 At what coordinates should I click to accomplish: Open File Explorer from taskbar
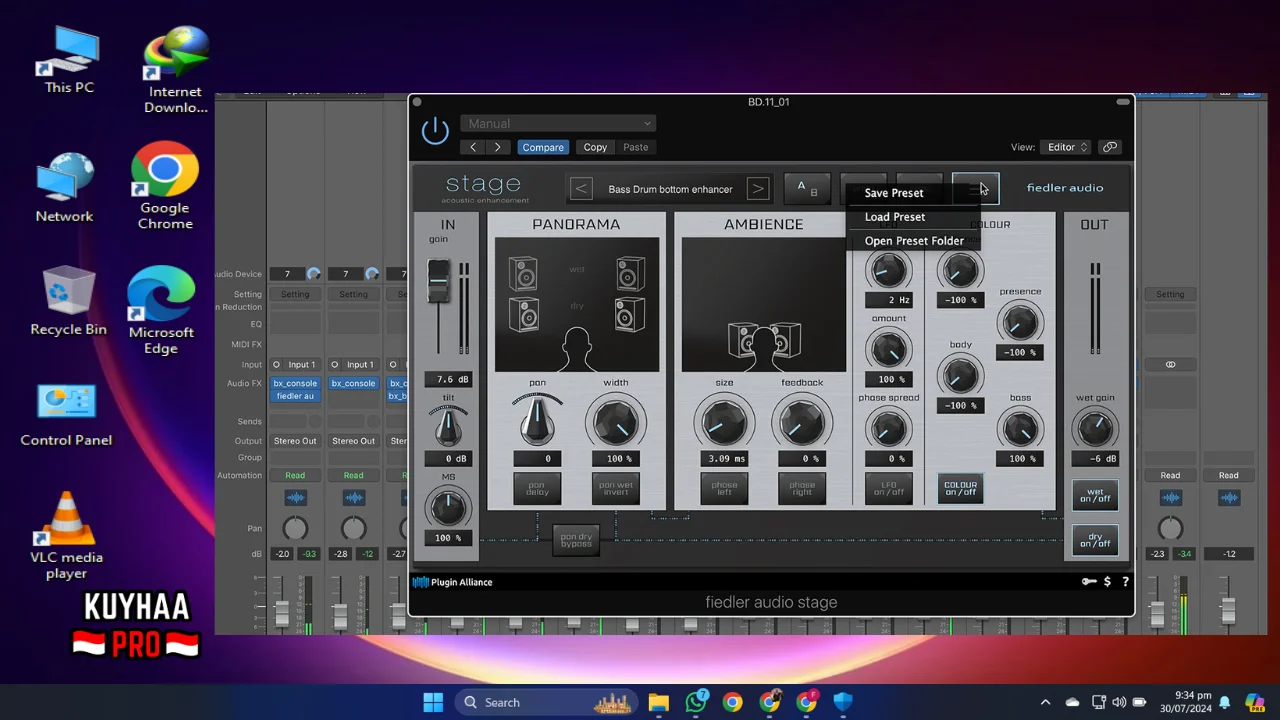coord(658,703)
